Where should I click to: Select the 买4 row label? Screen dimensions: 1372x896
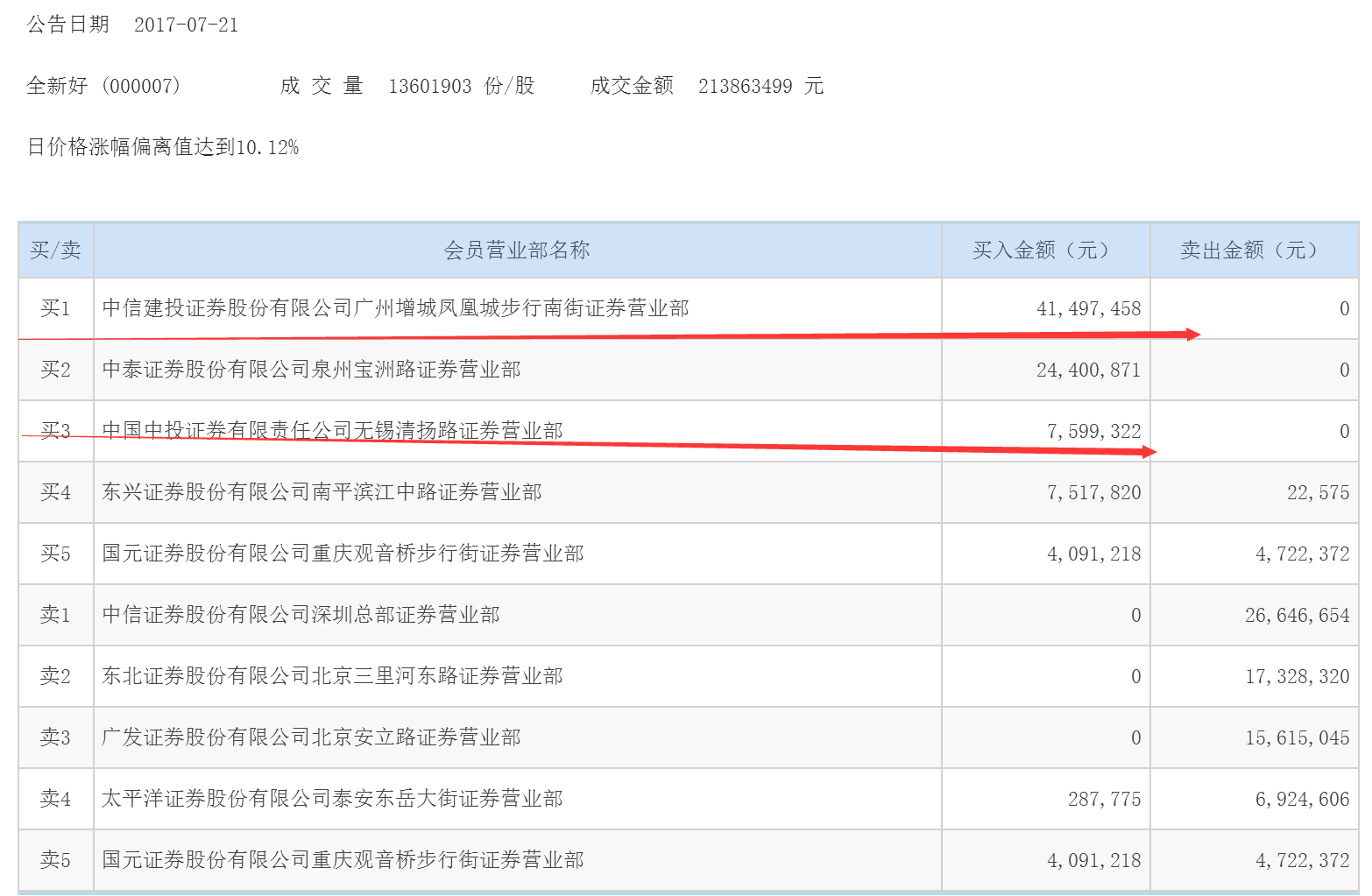click(55, 492)
